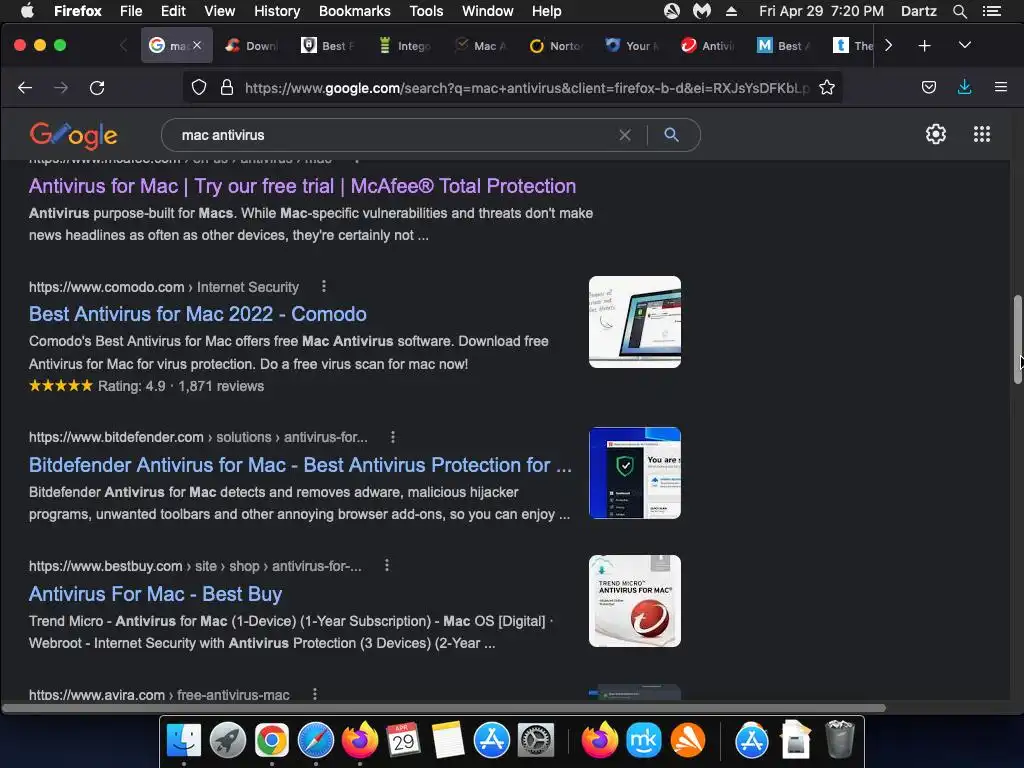The height and width of the screenshot is (768, 1024).
Task: Open a new tab with plus button
Action: [924, 46]
